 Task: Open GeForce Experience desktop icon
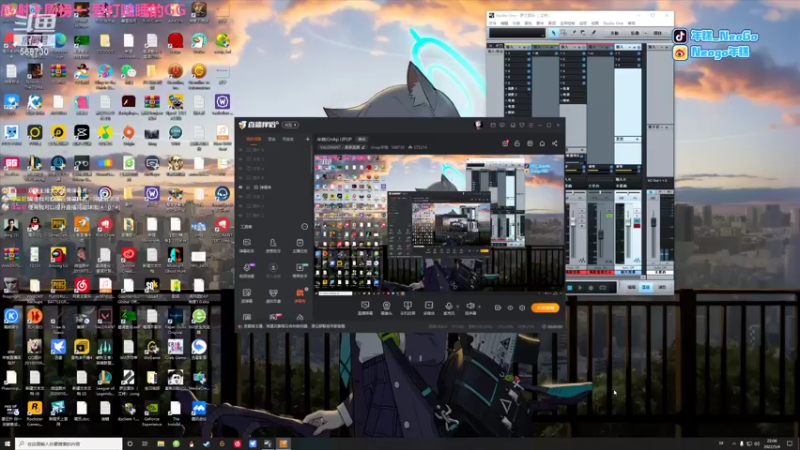point(152,412)
